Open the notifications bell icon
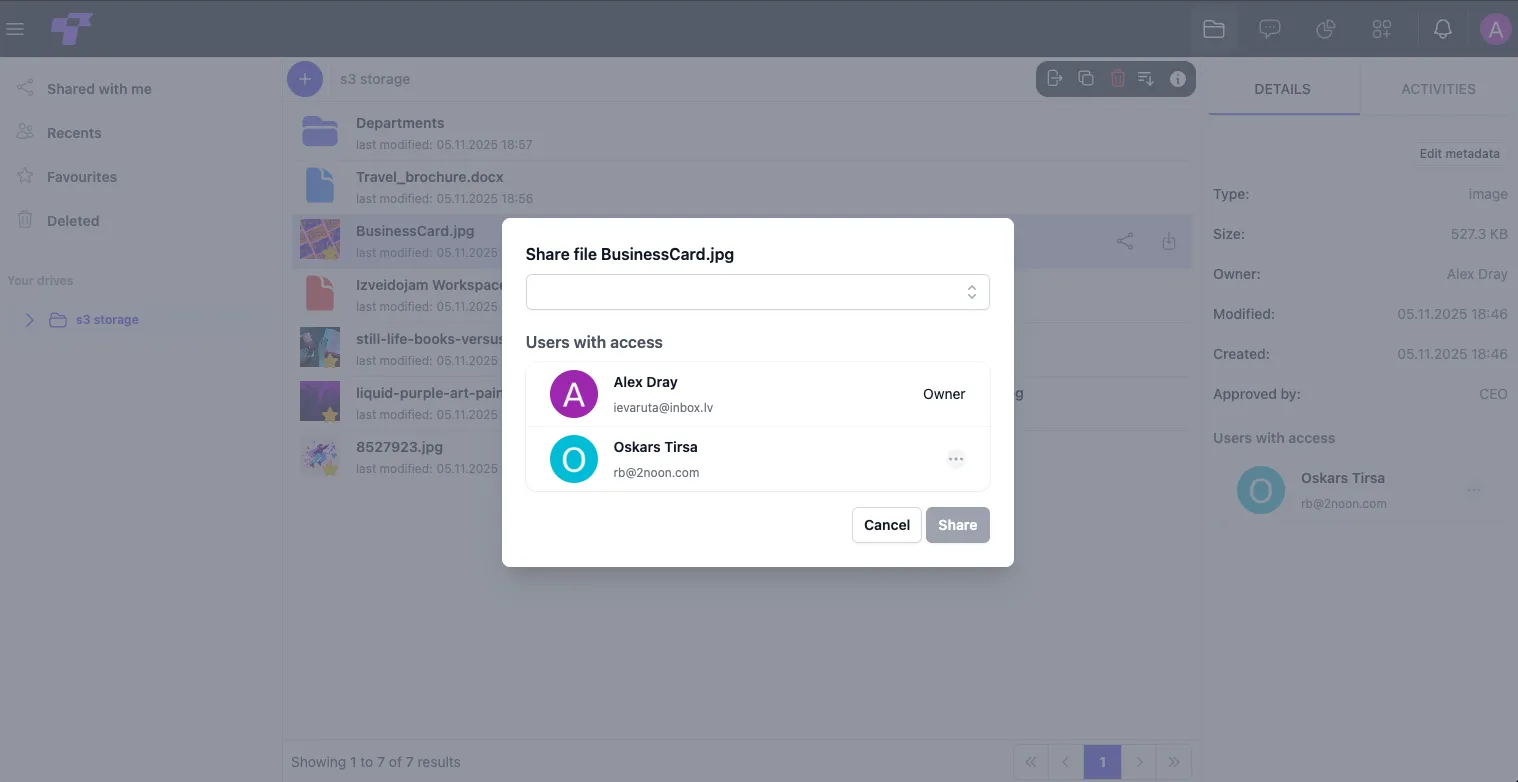 tap(1442, 29)
